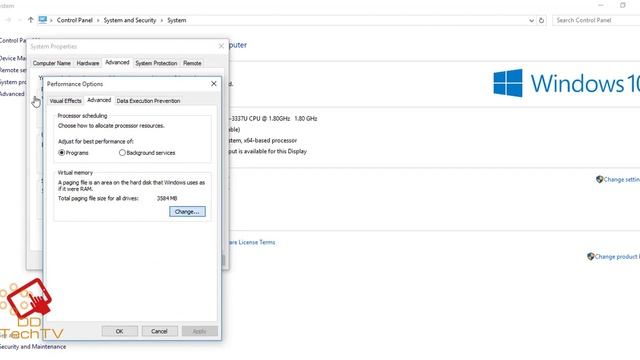640x360 pixels.
Task: Click the shield icon beside Change settings
Action: click(x=599, y=179)
